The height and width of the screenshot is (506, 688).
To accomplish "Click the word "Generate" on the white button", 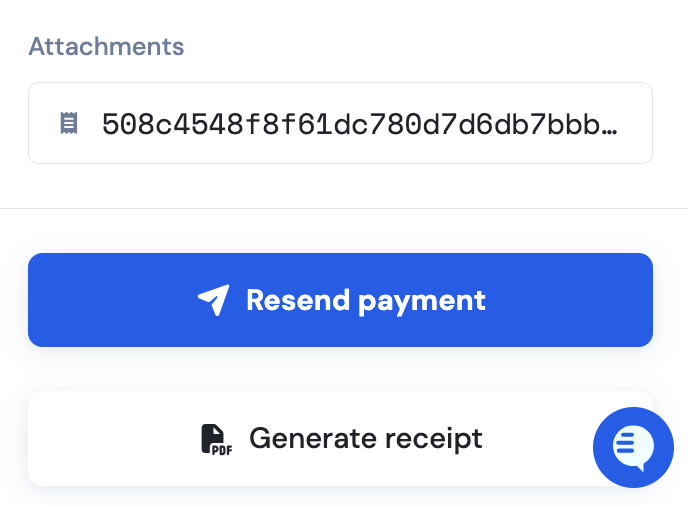I will pyautogui.click(x=313, y=439).
